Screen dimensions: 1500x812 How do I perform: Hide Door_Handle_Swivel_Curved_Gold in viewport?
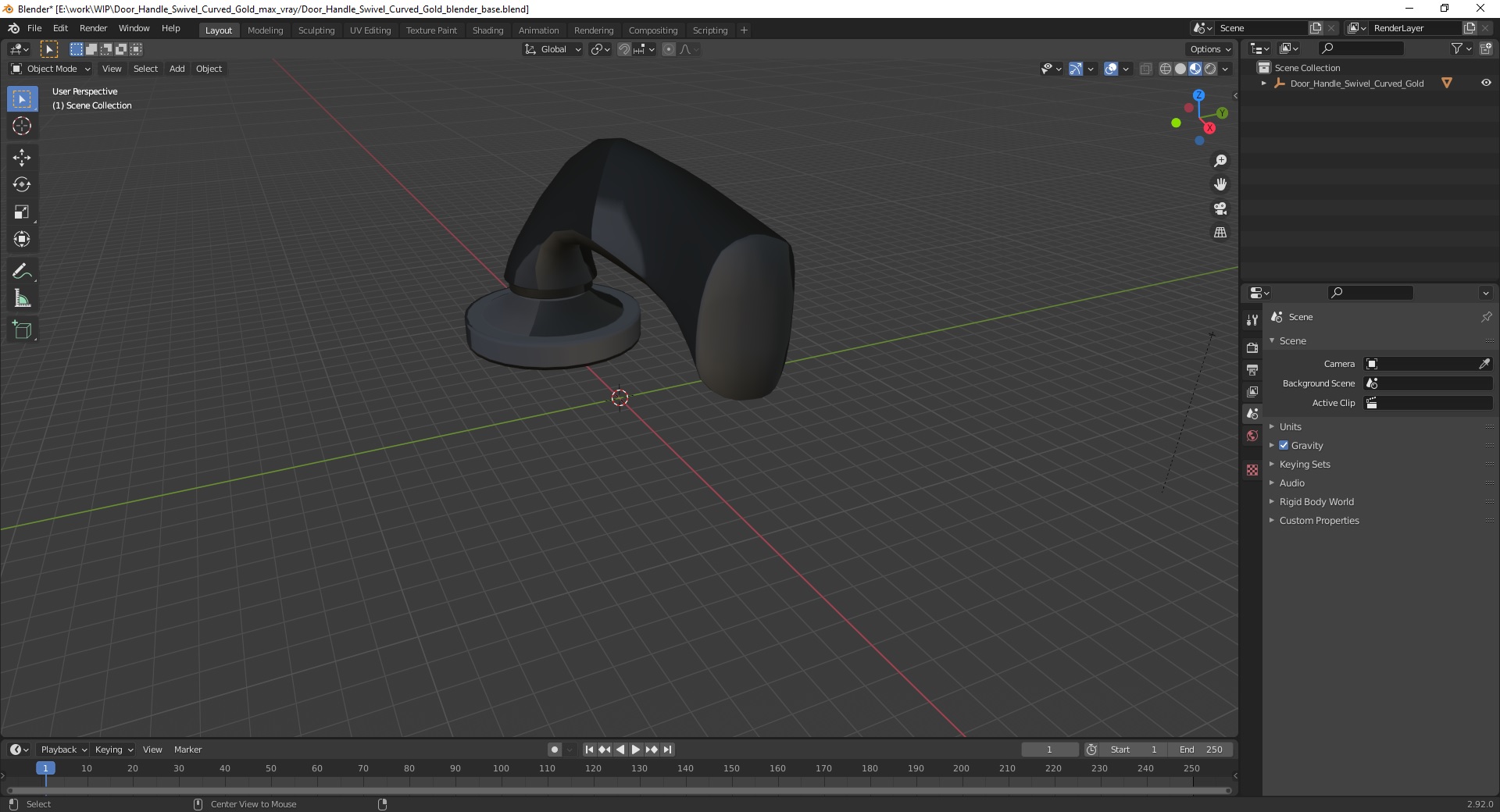pyautogui.click(x=1486, y=83)
